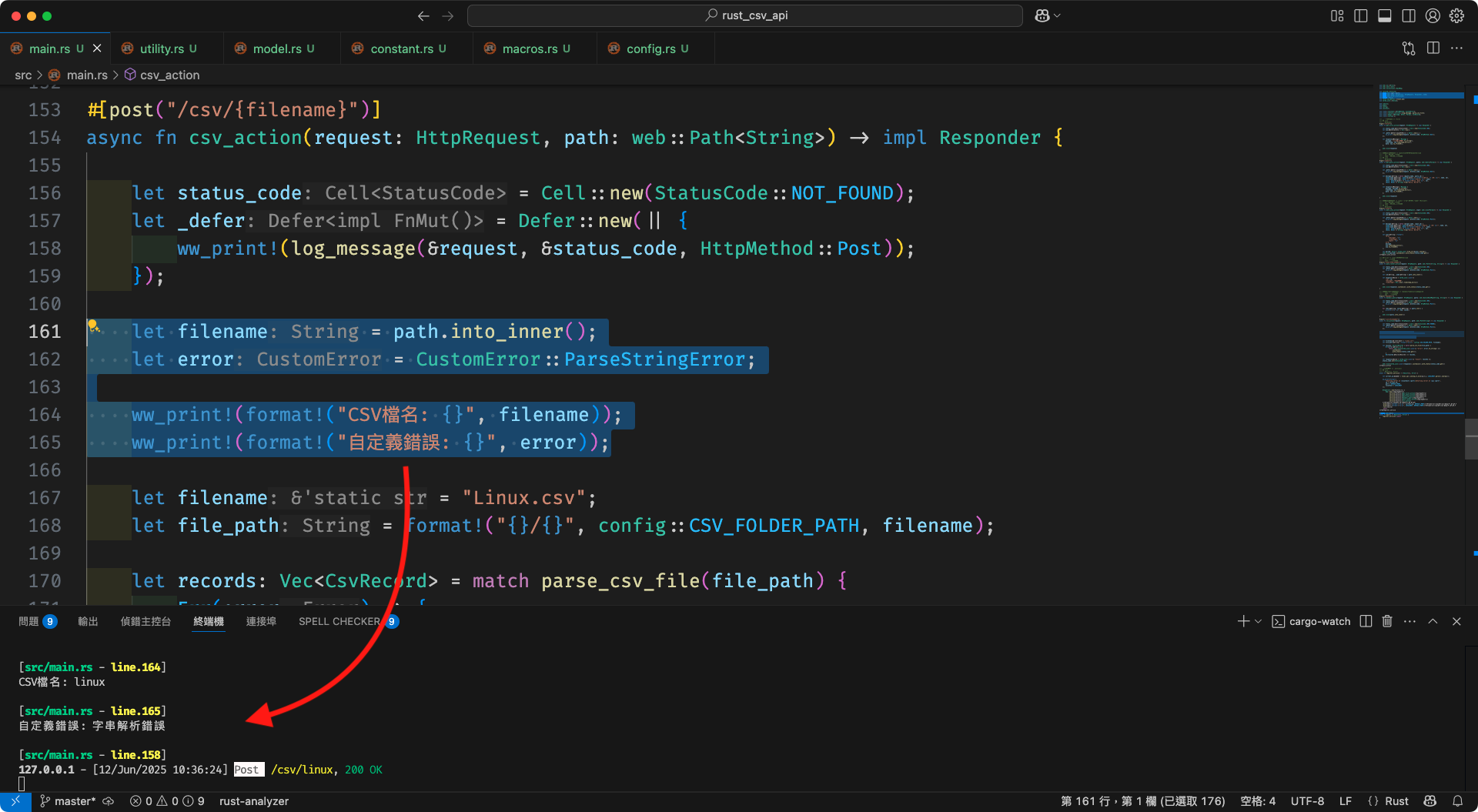Image resolution: width=1478 pixels, height=812 pixels.
Task: Open remote window indicator in status bar
Action: click(x=15, y=801)
